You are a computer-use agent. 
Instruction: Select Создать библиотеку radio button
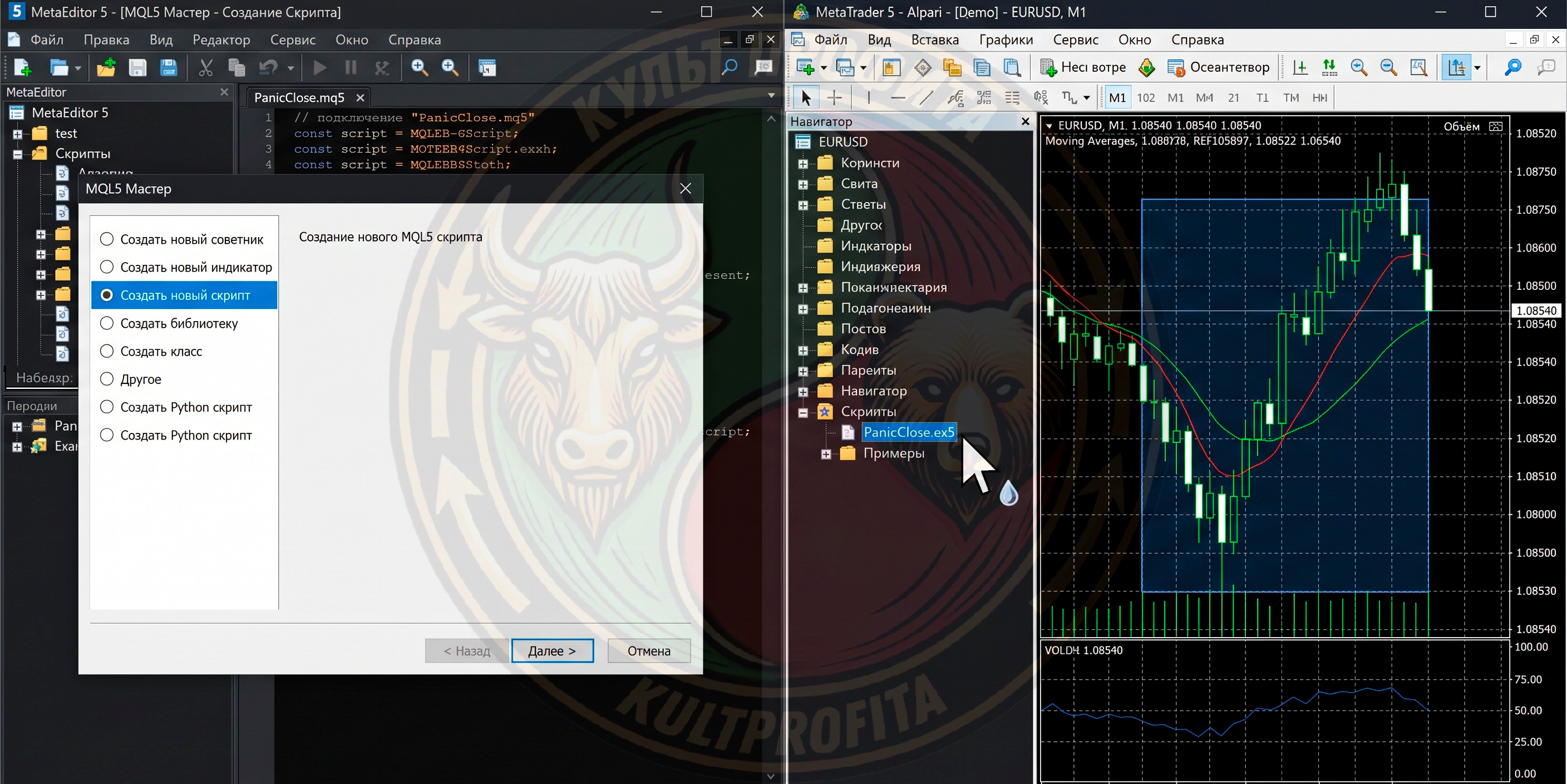click(x=106, y=323)
